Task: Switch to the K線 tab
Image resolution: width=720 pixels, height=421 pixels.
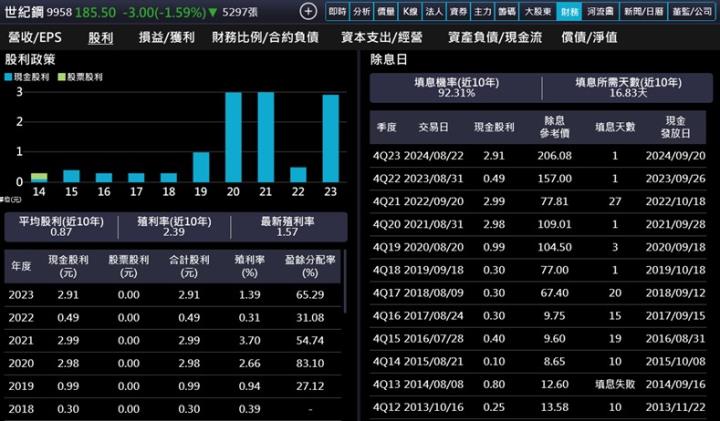Action: coord(410,11)
